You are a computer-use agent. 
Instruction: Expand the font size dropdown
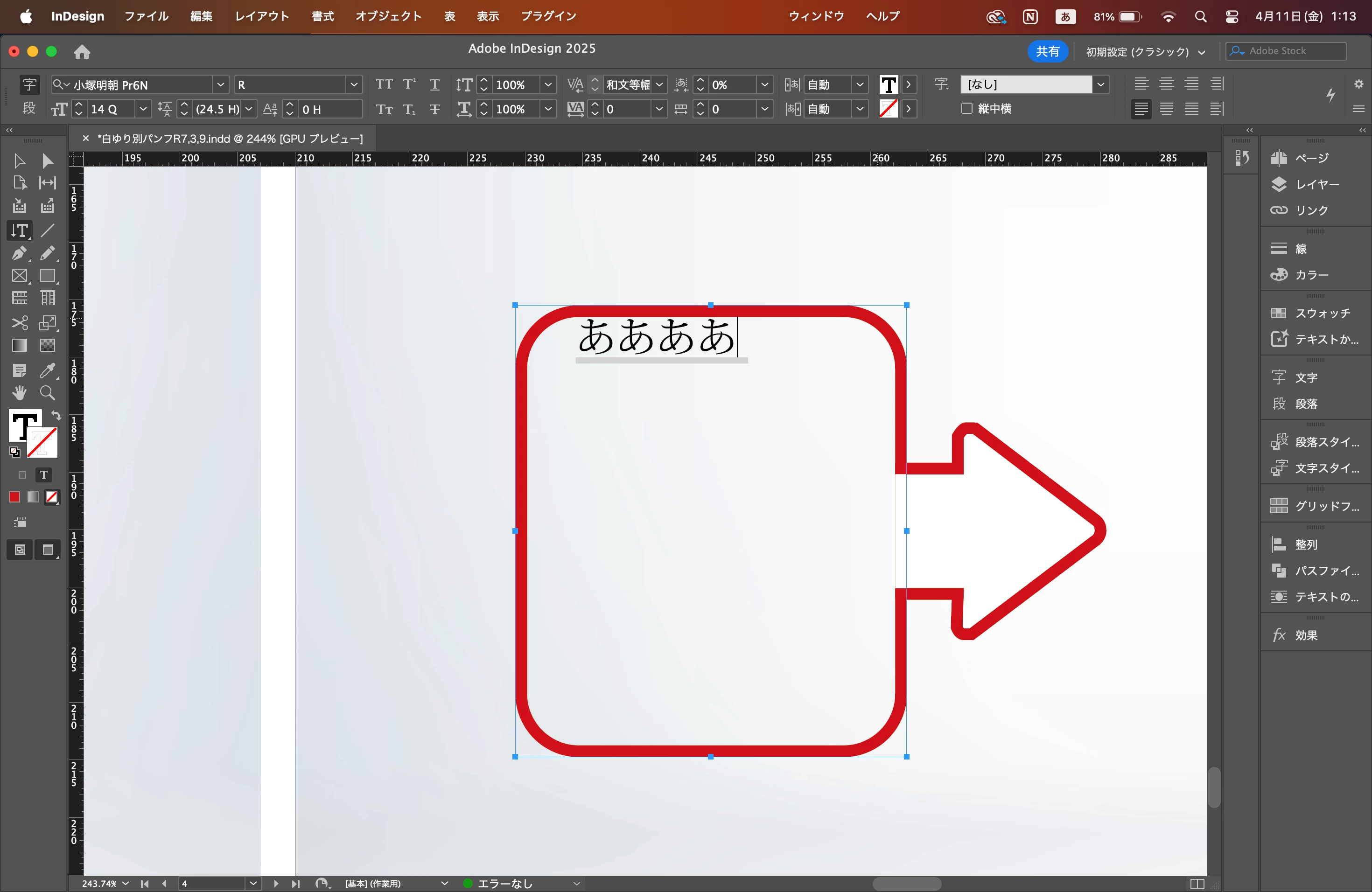click(143, 109)
